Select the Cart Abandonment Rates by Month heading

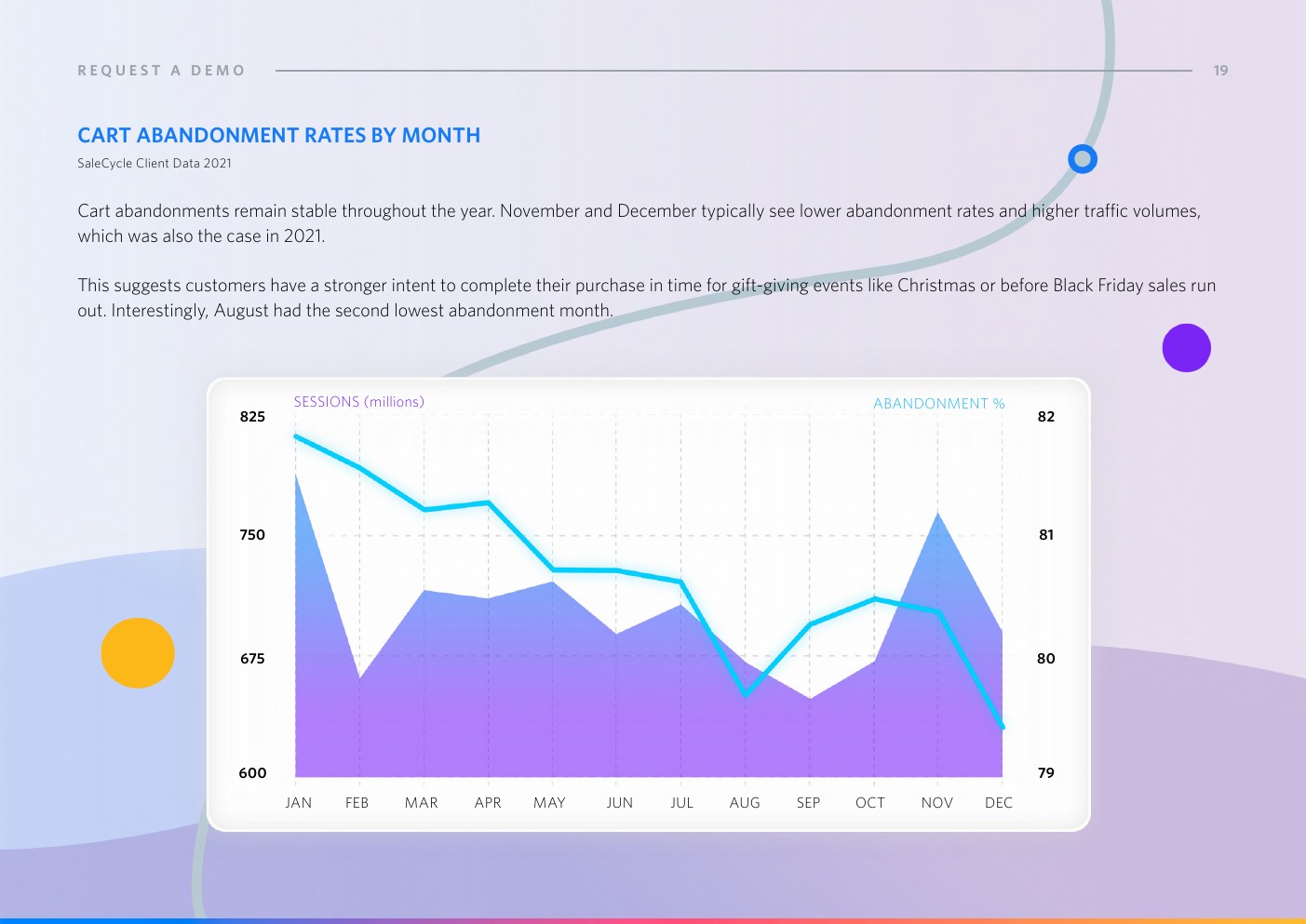[x=279, y=136]
